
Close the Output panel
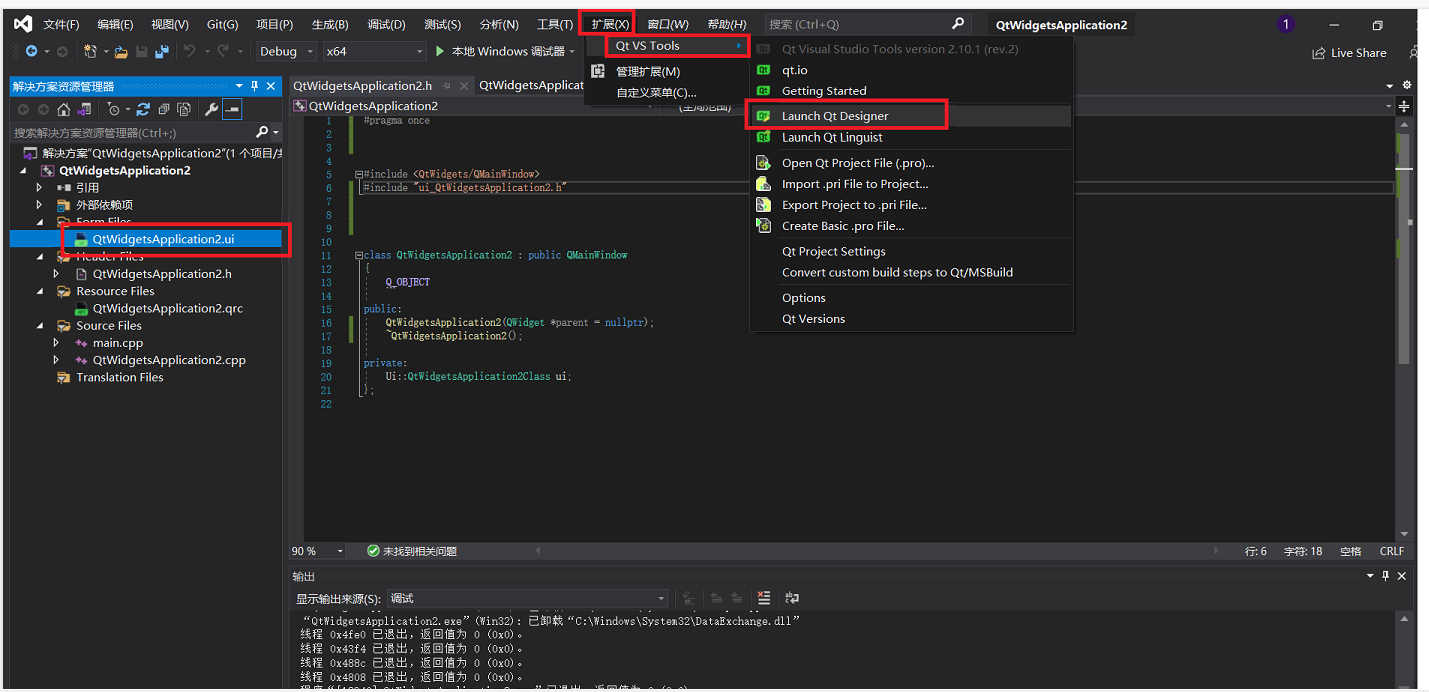click(1402, 576)
